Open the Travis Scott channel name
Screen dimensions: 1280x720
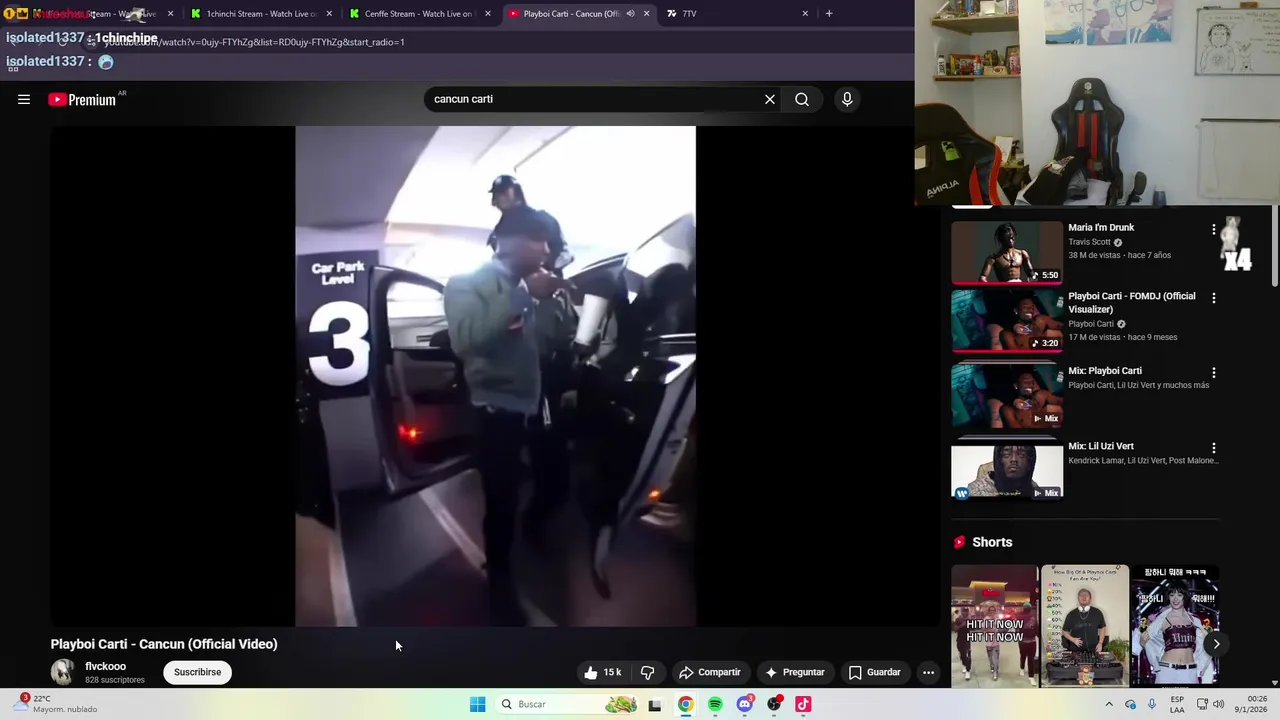(x=1089, y=242)
